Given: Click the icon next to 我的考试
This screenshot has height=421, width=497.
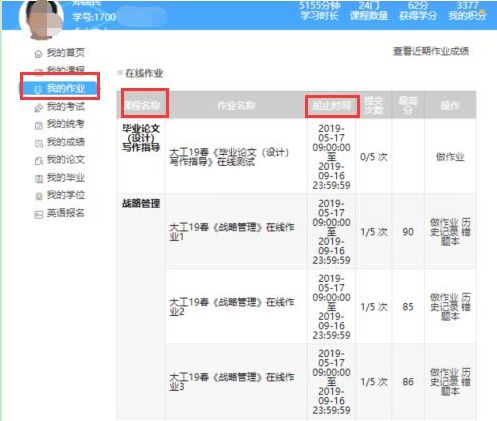Looking at the screenshot, I should pyautogui.click(x=39, y=108).
